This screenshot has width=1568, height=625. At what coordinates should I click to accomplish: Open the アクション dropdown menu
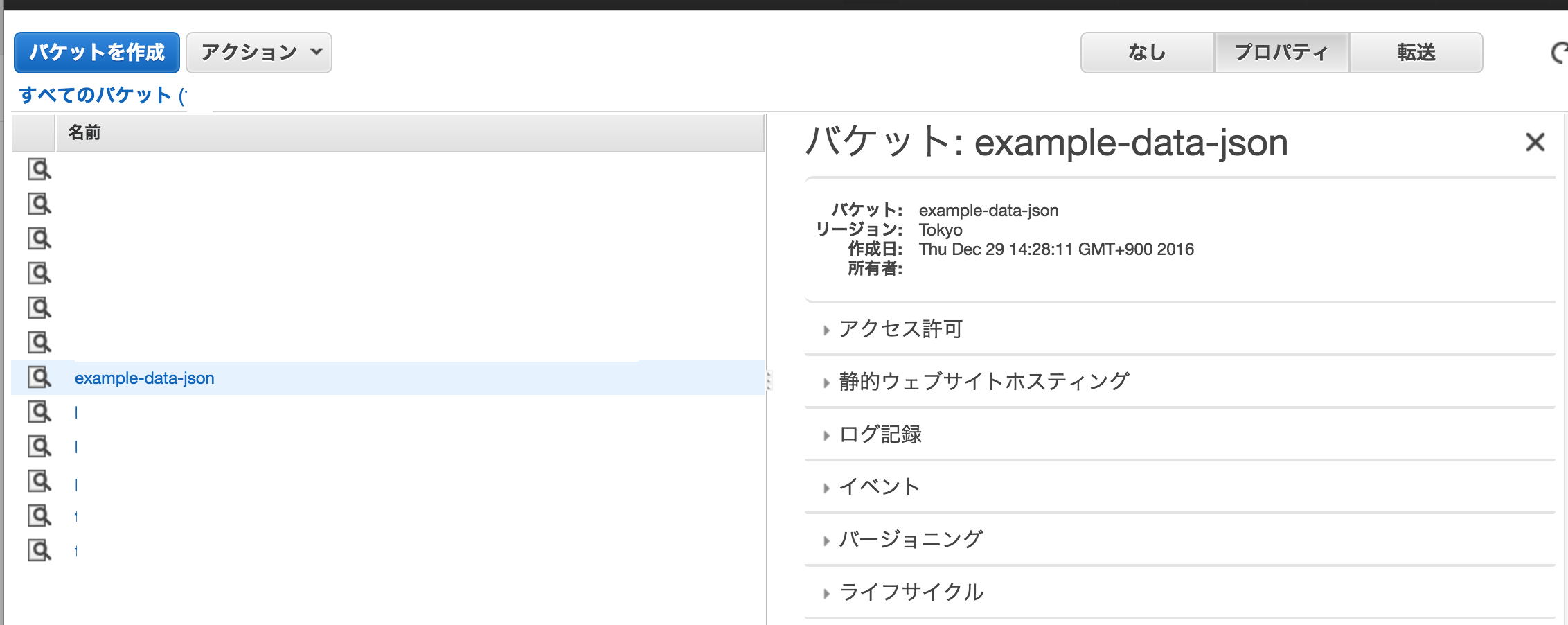[258, 52]
